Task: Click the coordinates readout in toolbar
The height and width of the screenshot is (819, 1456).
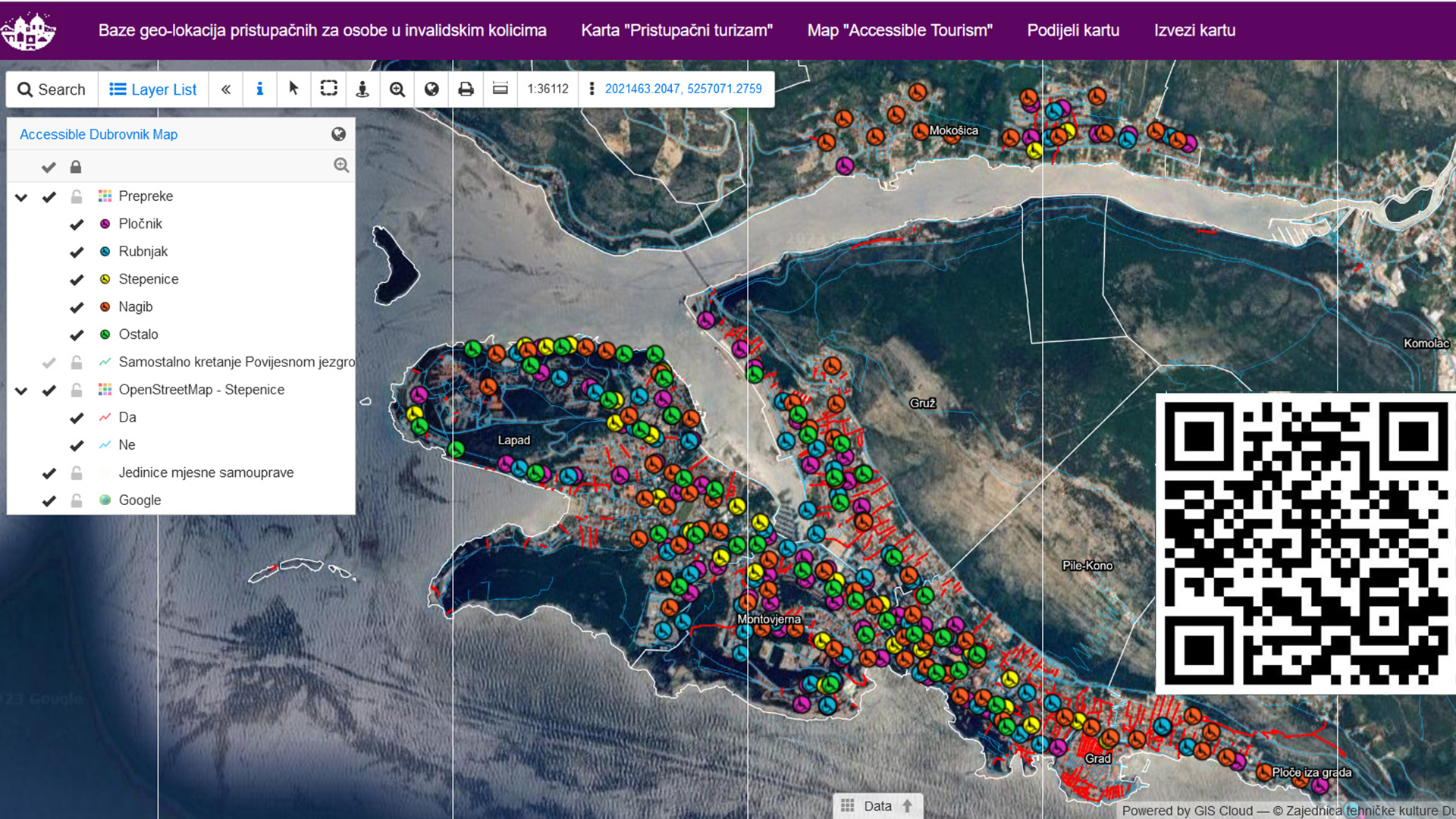Action: pos(682,89)
